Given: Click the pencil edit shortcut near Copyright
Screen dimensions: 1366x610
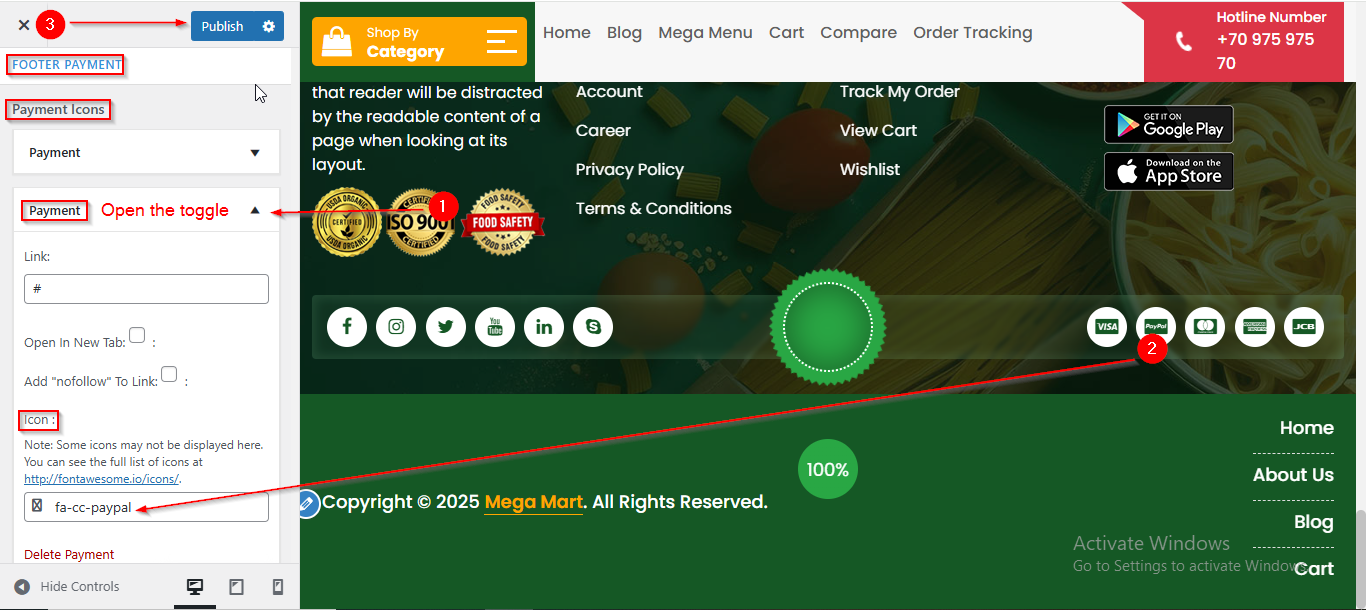Looking at the screenshot, I should click(x=307, y=504).
